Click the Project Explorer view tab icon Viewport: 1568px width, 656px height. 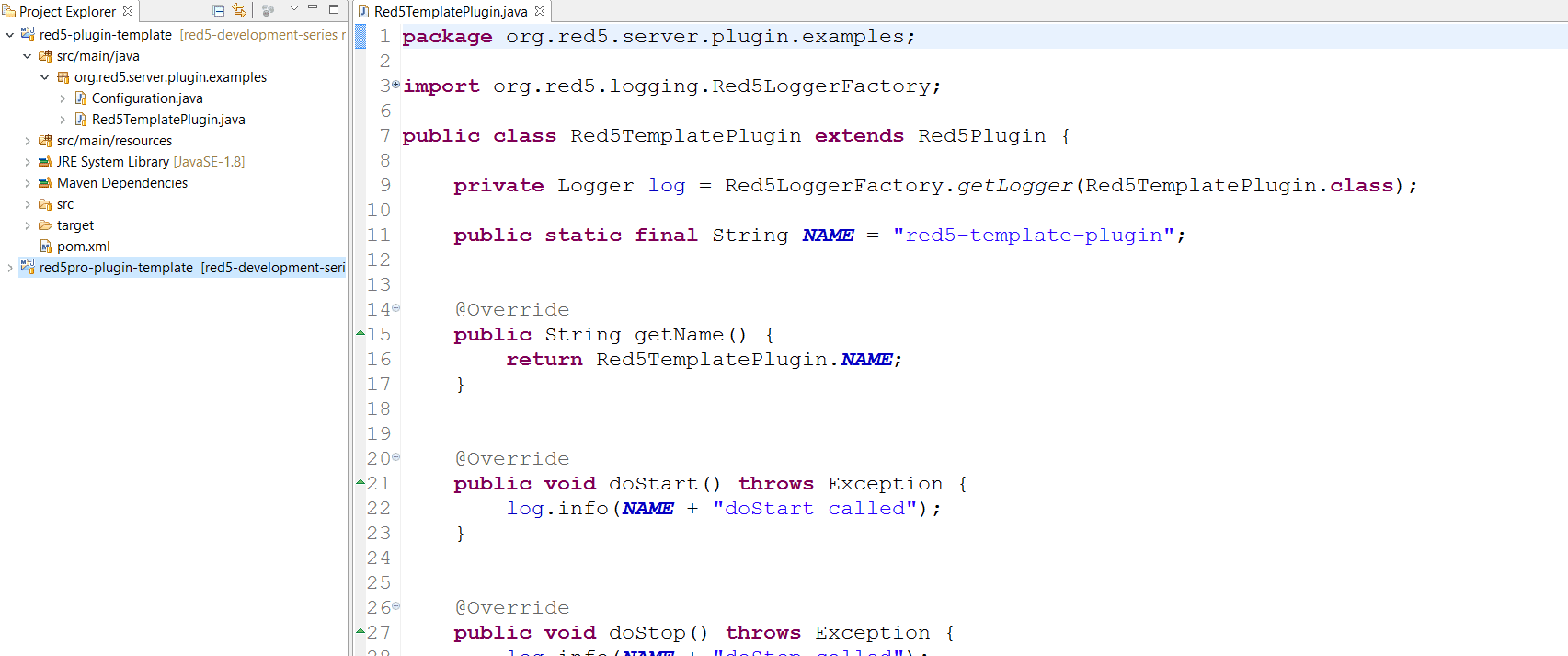tap(9, 11)
